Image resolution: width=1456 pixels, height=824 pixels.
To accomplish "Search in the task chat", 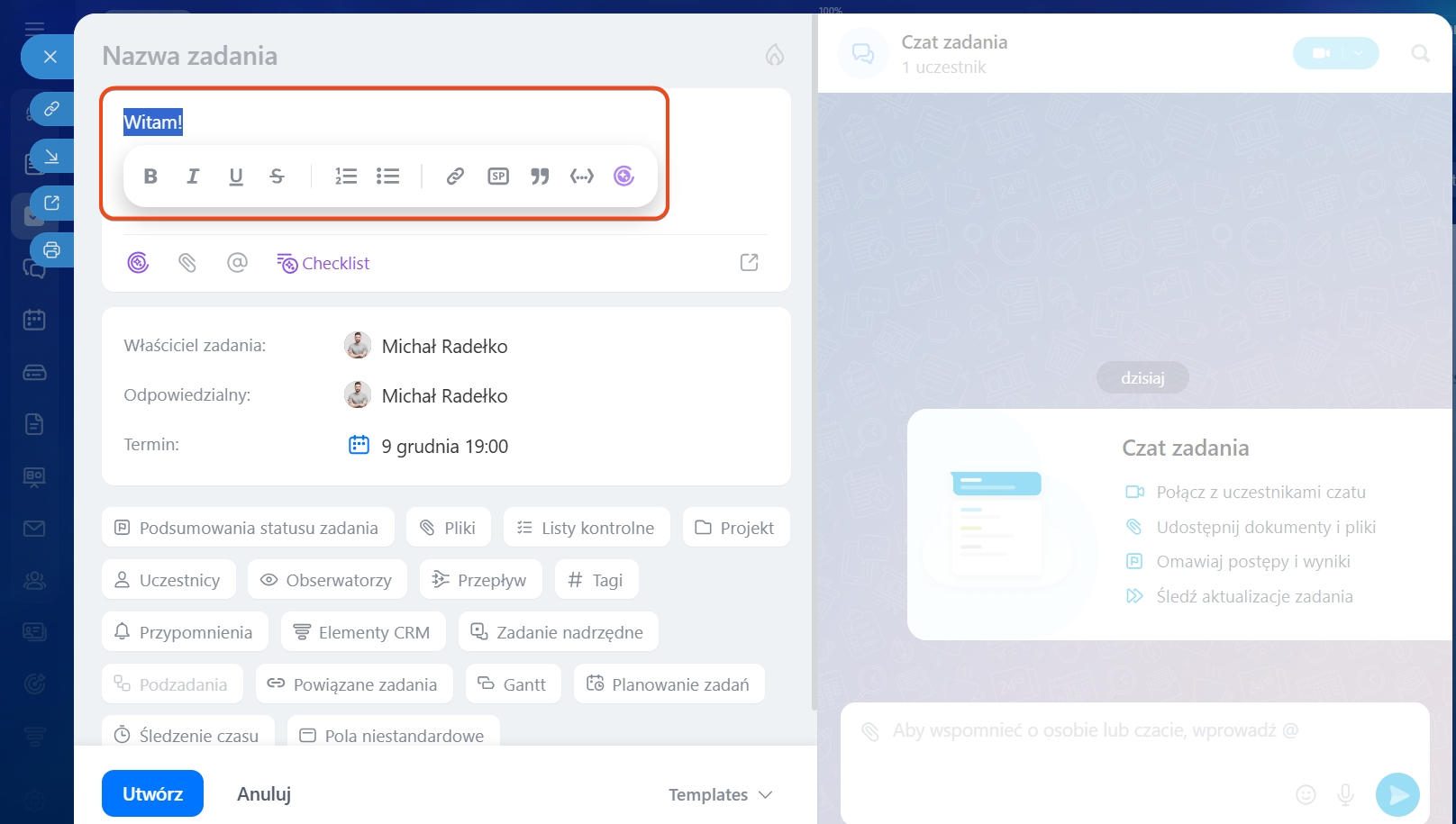I will click(x=1420, y=54).
